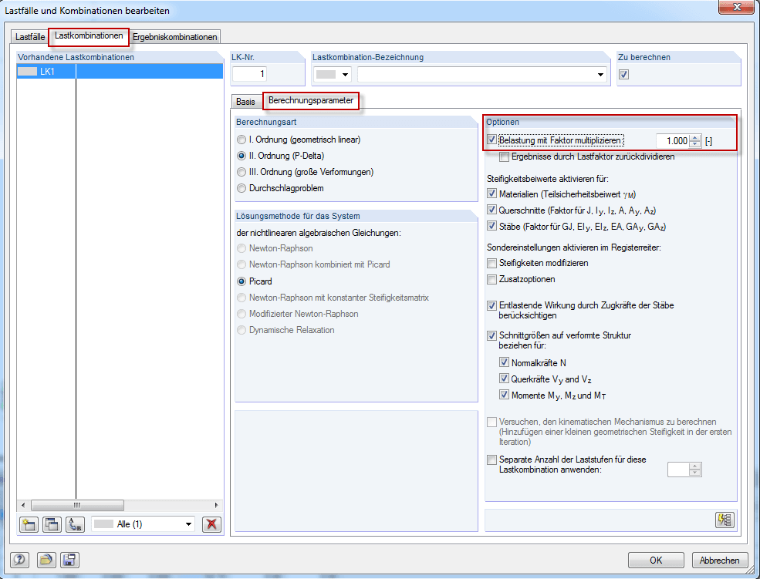Increase the load factor value

pyautogui.click(x=696, y=138)
